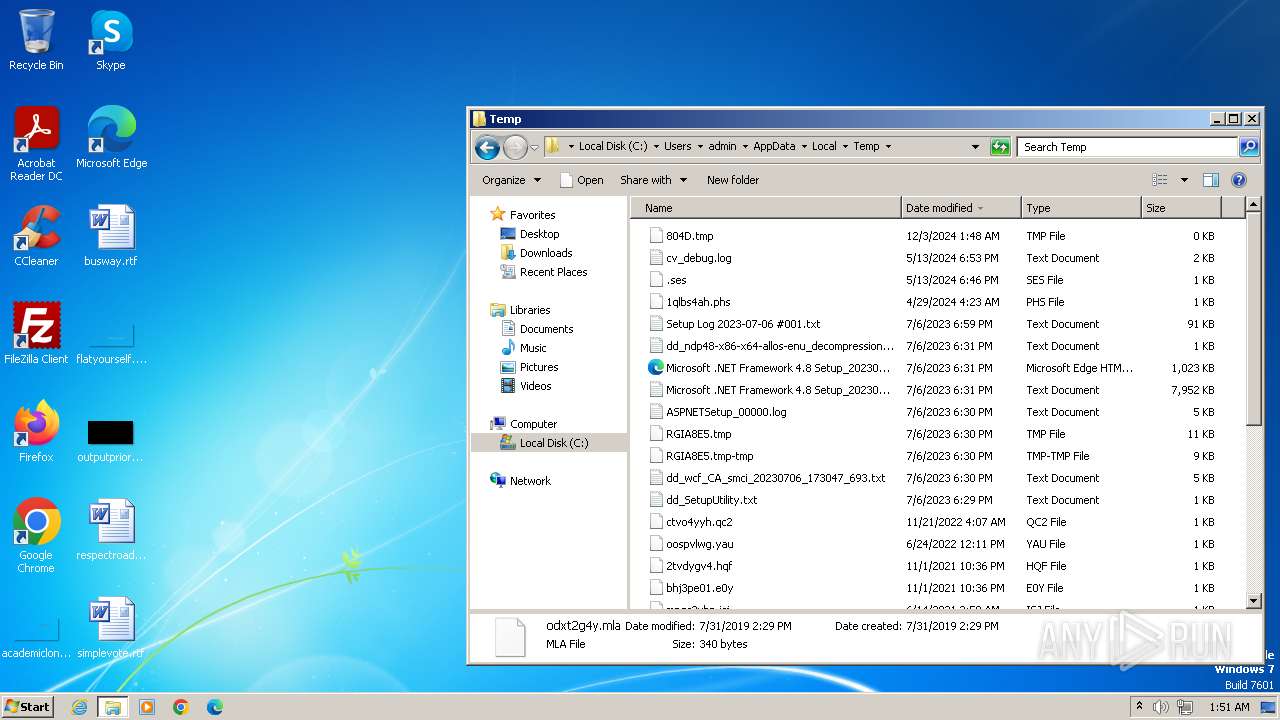Image resolution: width=1280 pixels, height=720 pixels.
Task: Open Internet Explorer from the taskbar
Action: pyautogui.click(x=80, y=707)
